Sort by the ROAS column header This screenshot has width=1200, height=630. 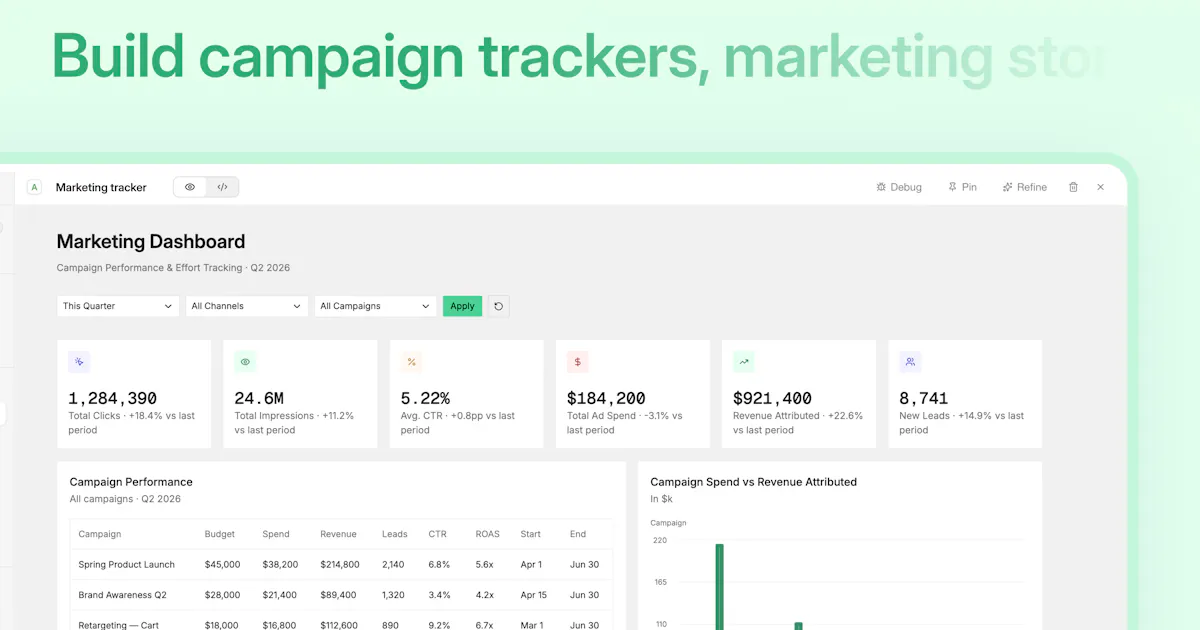(487, 534)
